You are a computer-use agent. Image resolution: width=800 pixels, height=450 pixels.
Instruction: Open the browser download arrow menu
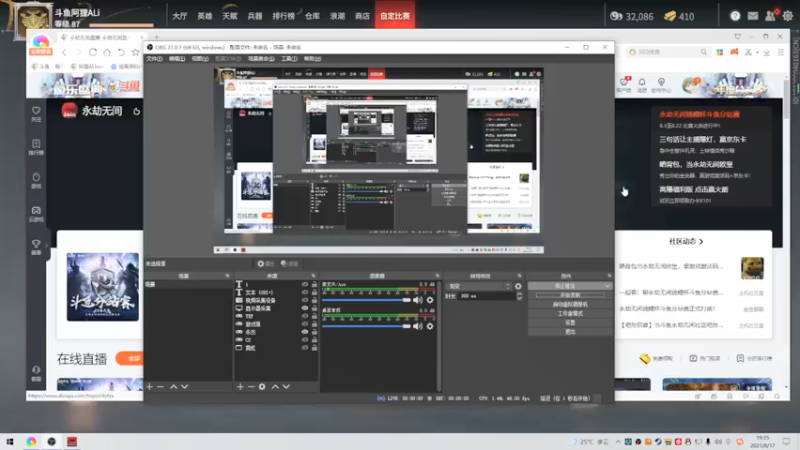click(767, 52)
